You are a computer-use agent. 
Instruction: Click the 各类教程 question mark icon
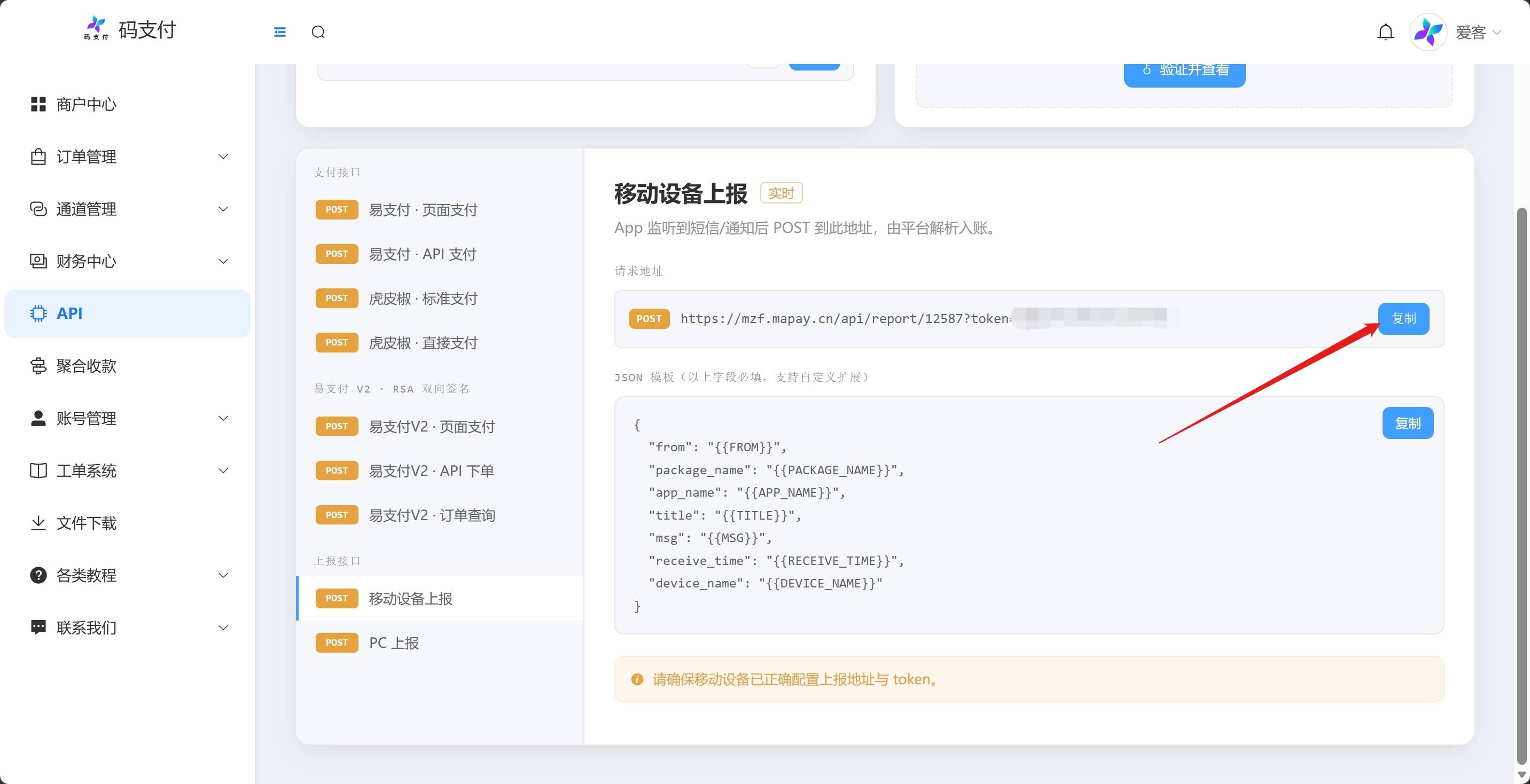coord(38,575)
